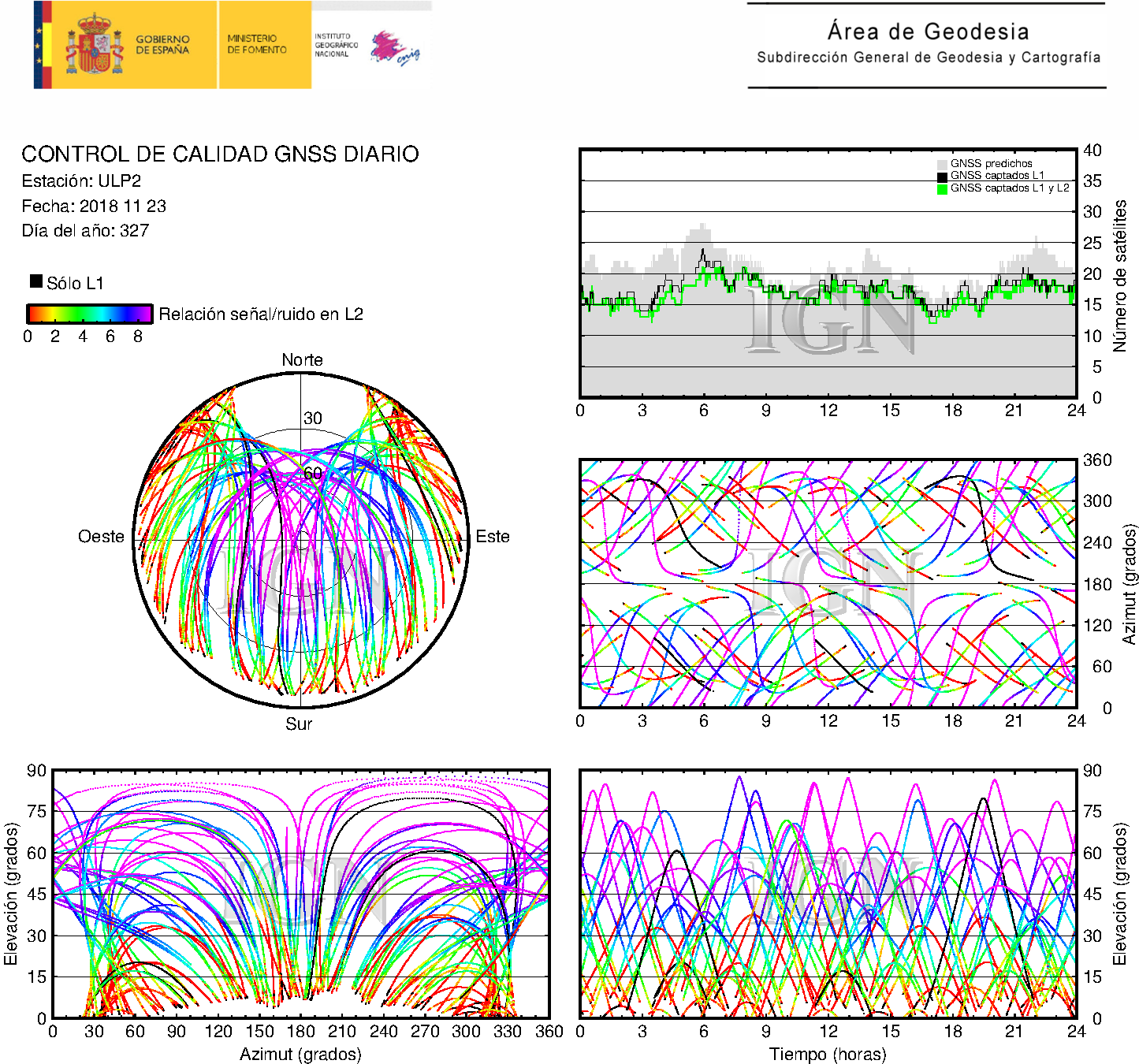Click the Norte label above the skyplot
Screen dimensions: 1139x1064
(302, 360)
